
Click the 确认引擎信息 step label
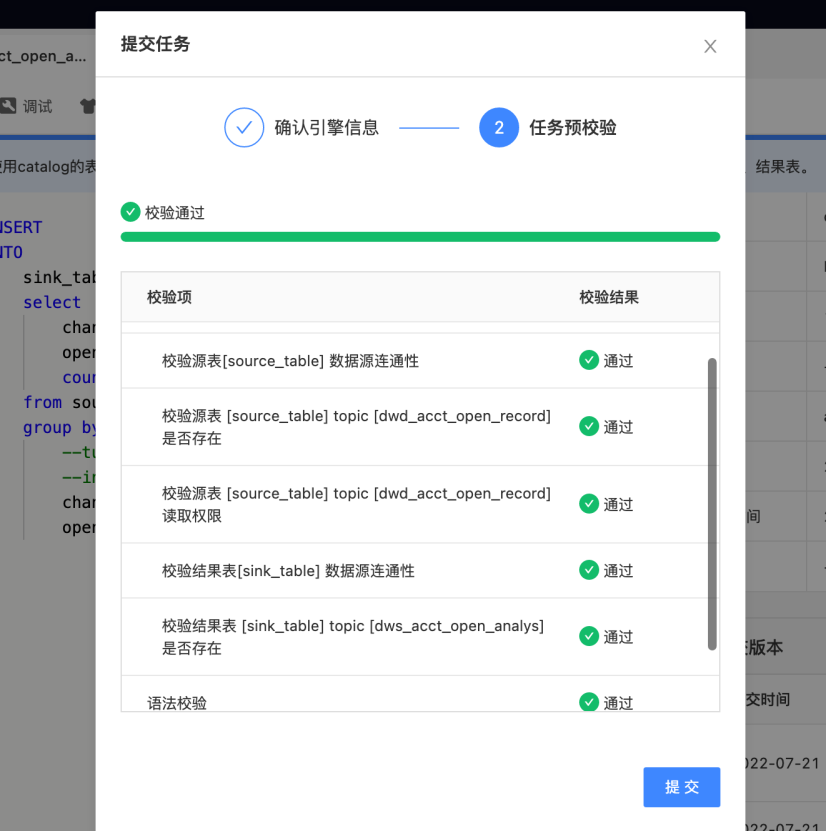coord(326,128)
